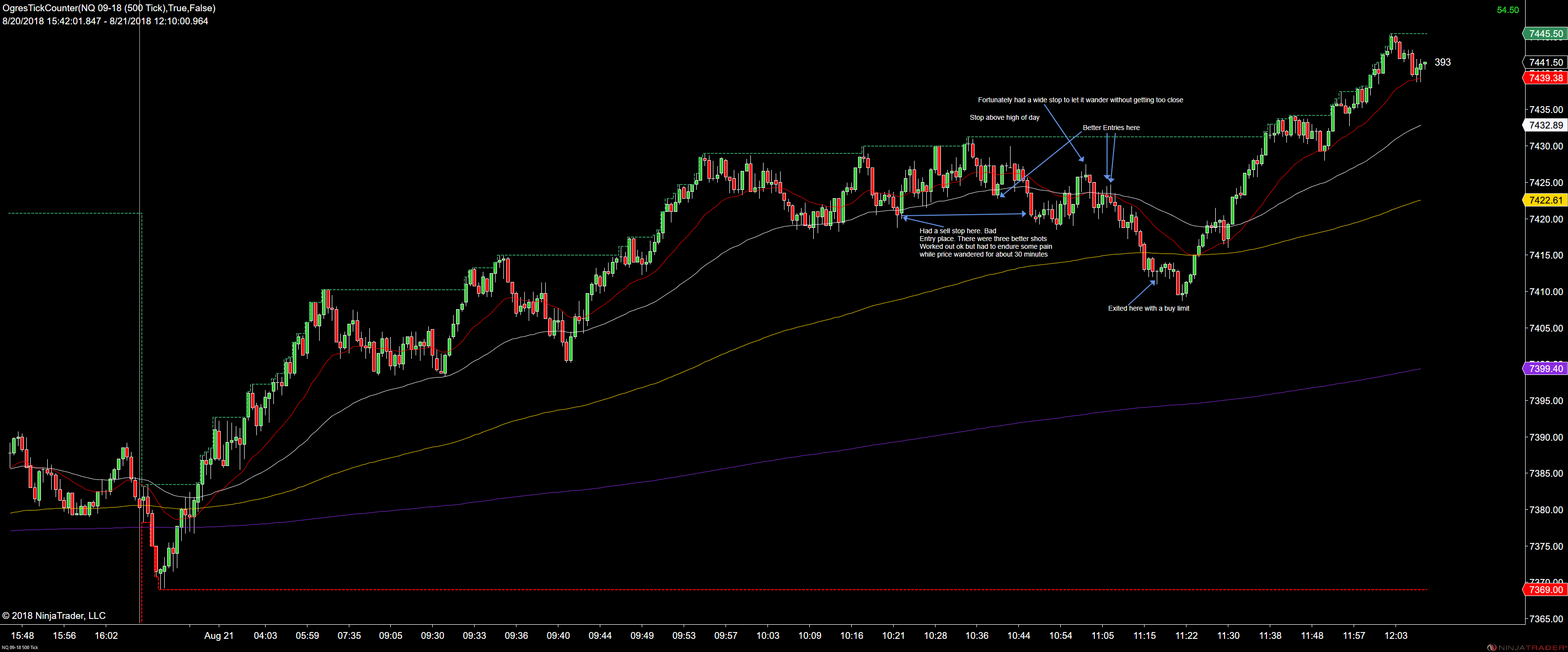The width and height of the screenshot is (1568, 652).
Task: Select the 7380.00 price axis label
Action: pos(1546,510)
